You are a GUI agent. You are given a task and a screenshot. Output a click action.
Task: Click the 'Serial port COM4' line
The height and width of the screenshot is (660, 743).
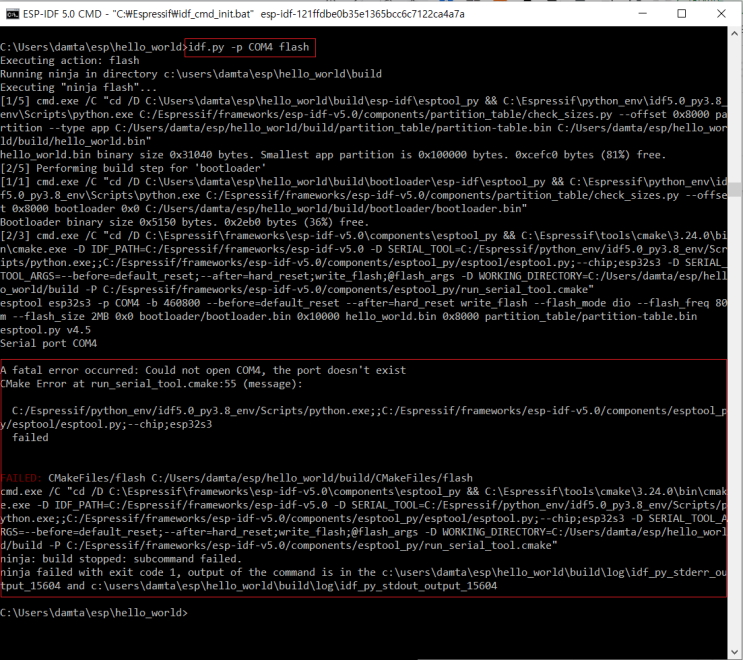48,344
